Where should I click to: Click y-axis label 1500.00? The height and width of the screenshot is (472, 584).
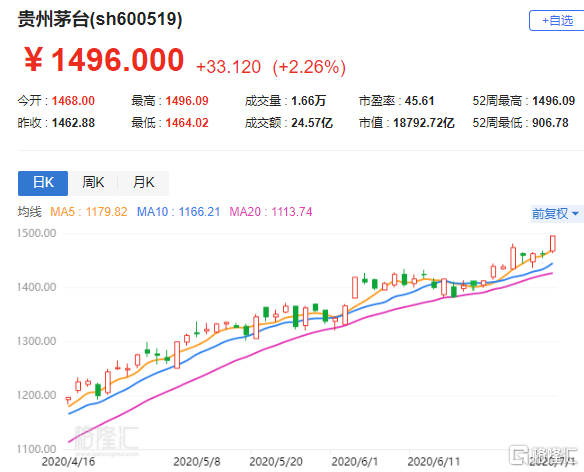(x=36, y=233)
